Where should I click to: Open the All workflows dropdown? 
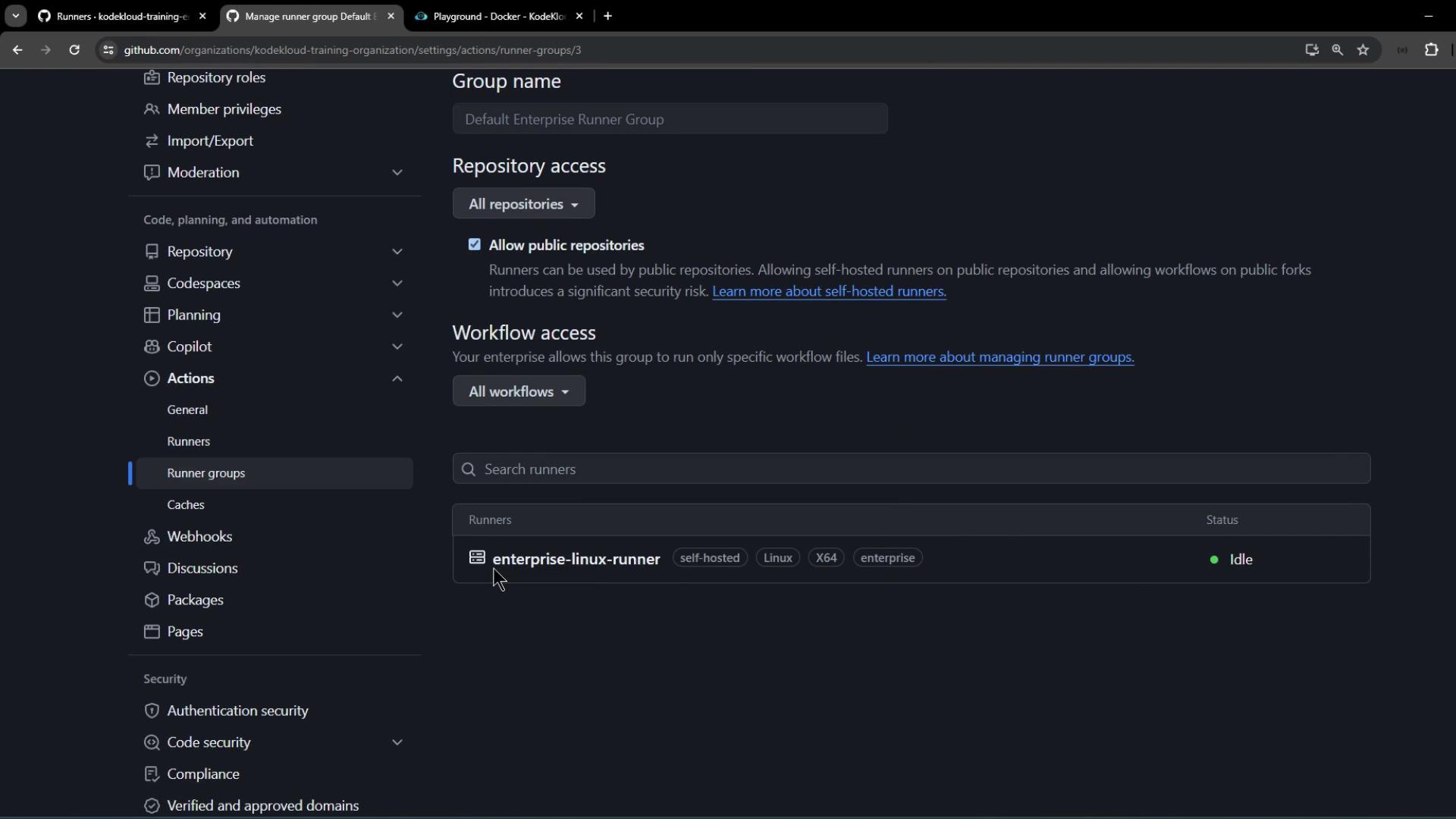519,392
